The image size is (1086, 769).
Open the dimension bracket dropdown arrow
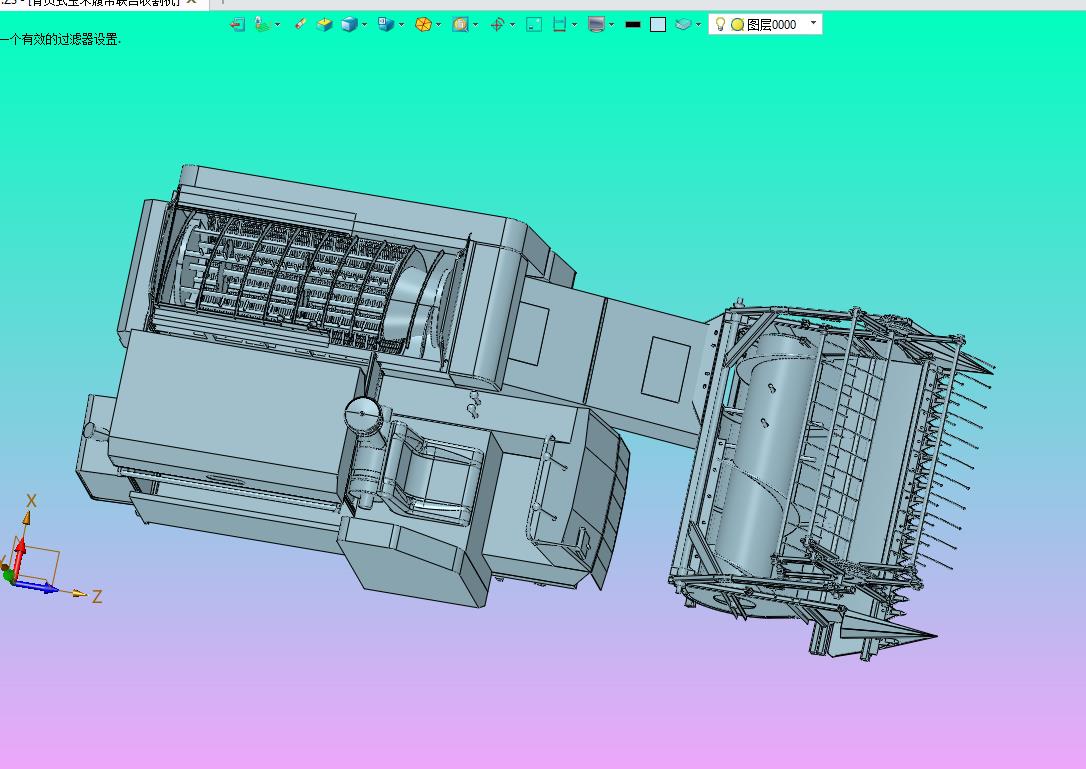click(575, 25)
